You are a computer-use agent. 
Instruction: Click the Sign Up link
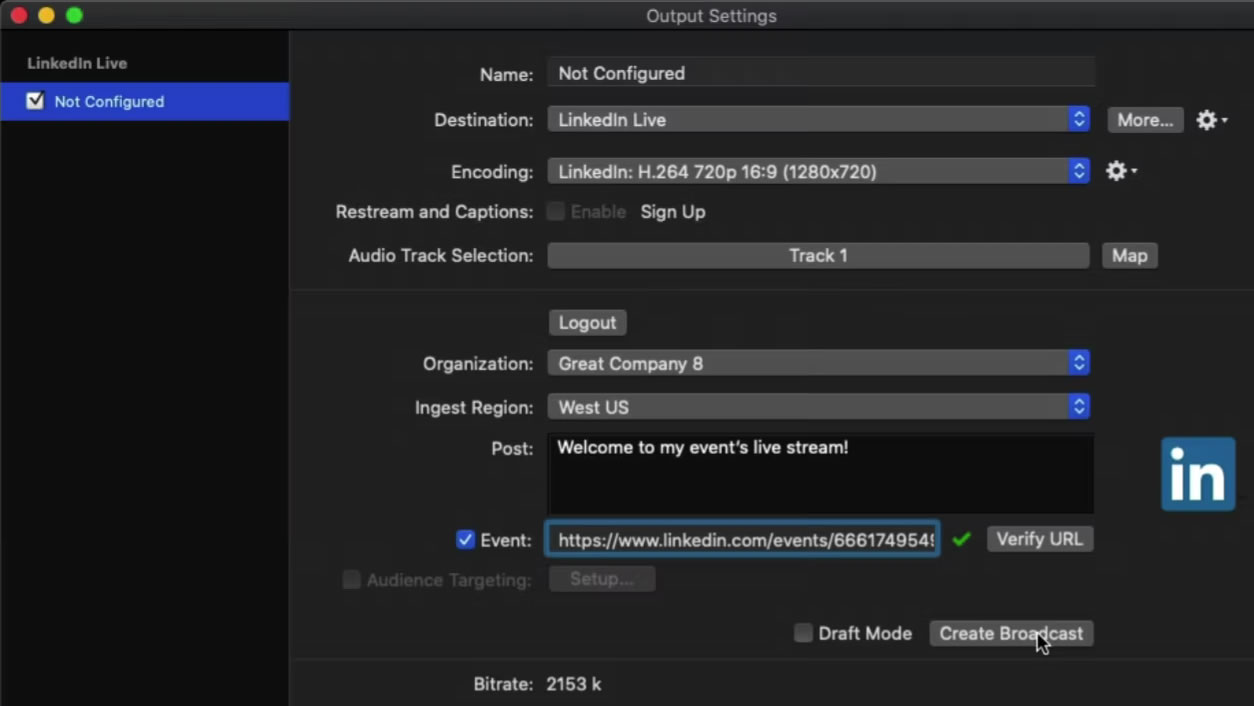click(x=673, y=212)
